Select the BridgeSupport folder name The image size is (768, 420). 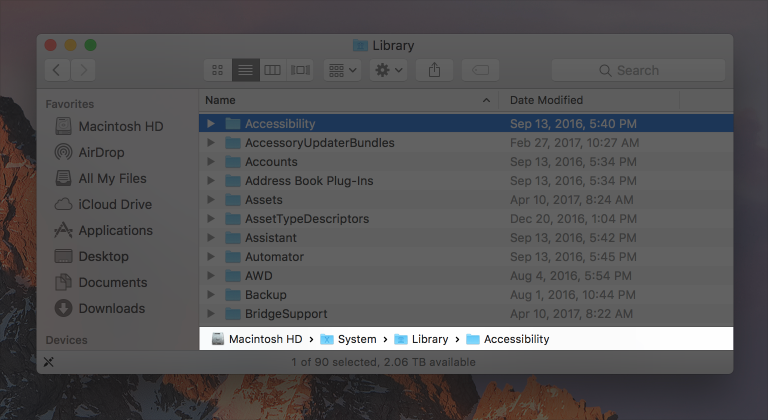(x=286, y=314)
